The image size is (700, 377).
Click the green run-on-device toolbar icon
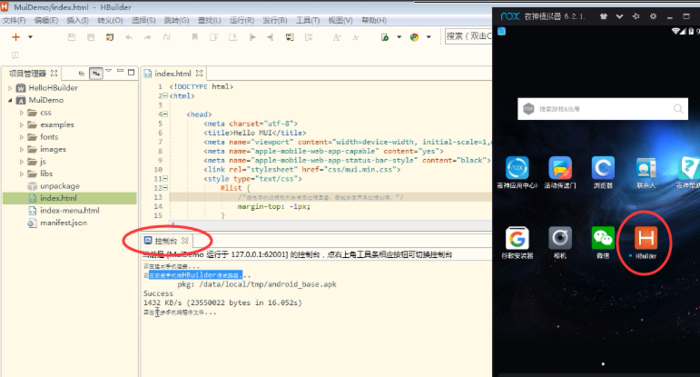click(385, 38)
